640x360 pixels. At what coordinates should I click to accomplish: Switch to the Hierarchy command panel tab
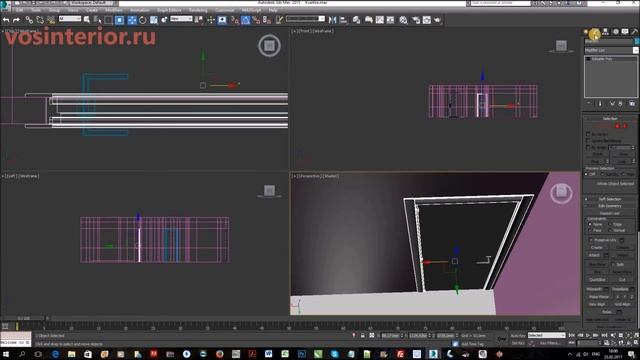click(605, 32)
